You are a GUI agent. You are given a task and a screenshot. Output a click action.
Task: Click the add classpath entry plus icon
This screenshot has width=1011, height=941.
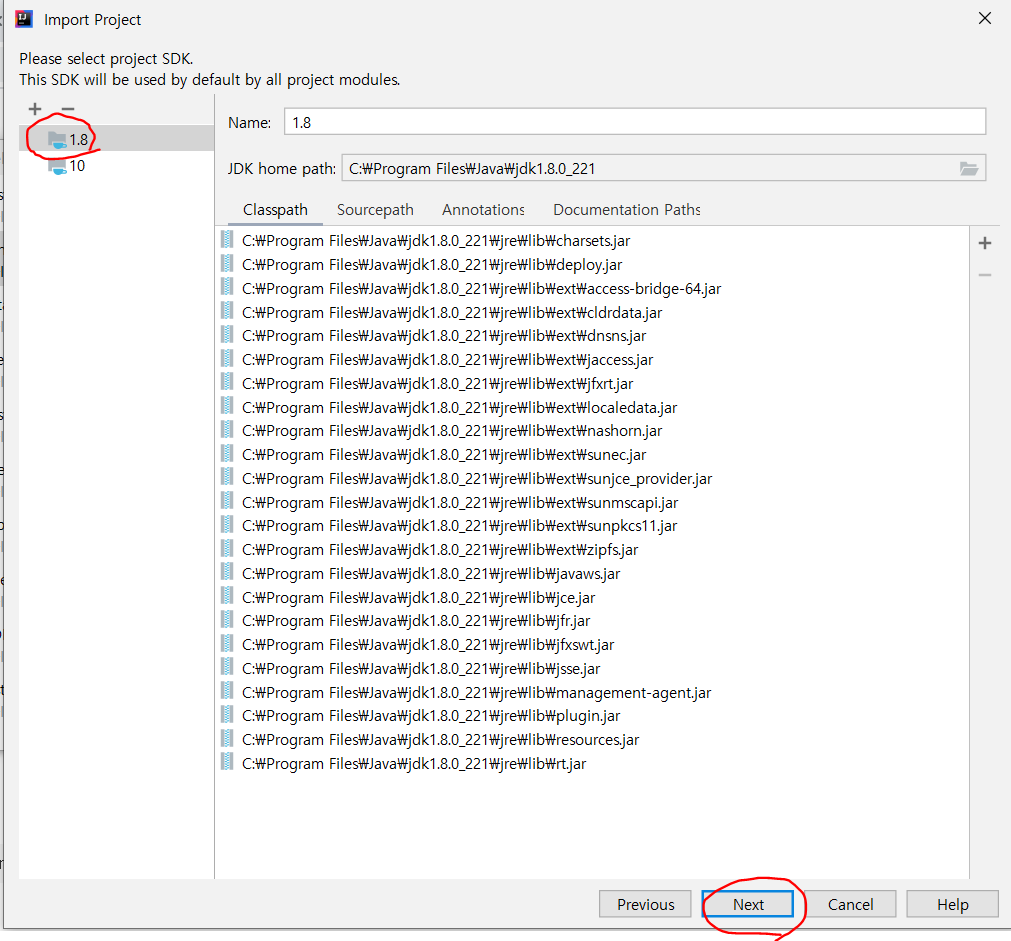coord(985,243)
